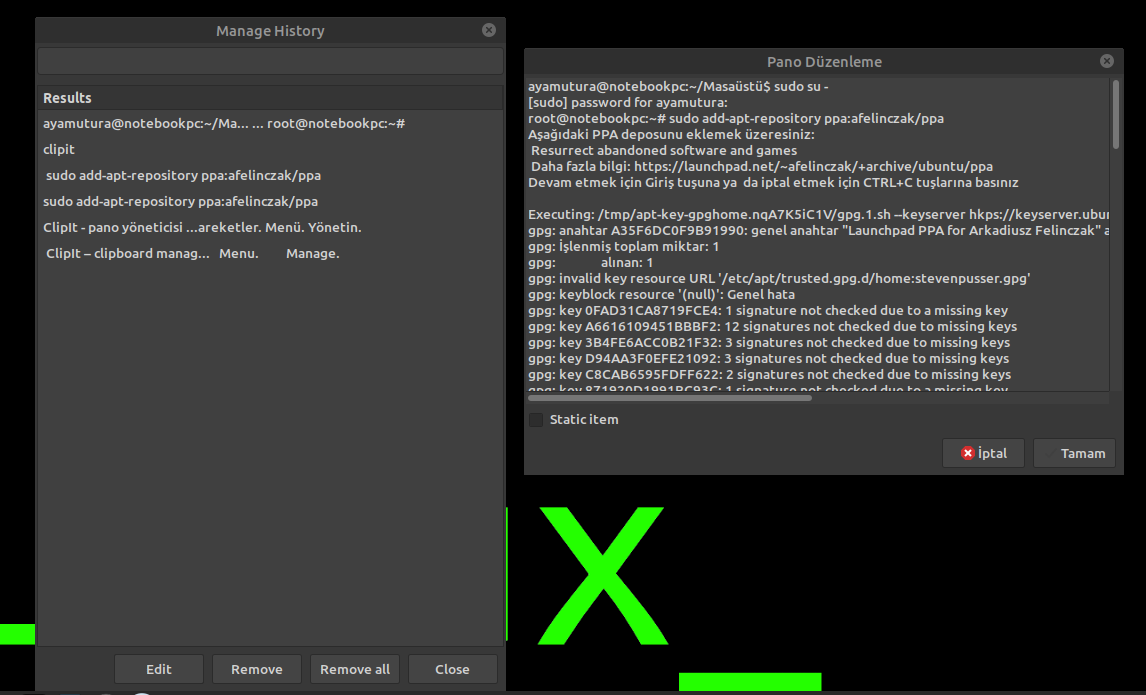
Task: Click the red X icon on İptal
Action: 968,453
